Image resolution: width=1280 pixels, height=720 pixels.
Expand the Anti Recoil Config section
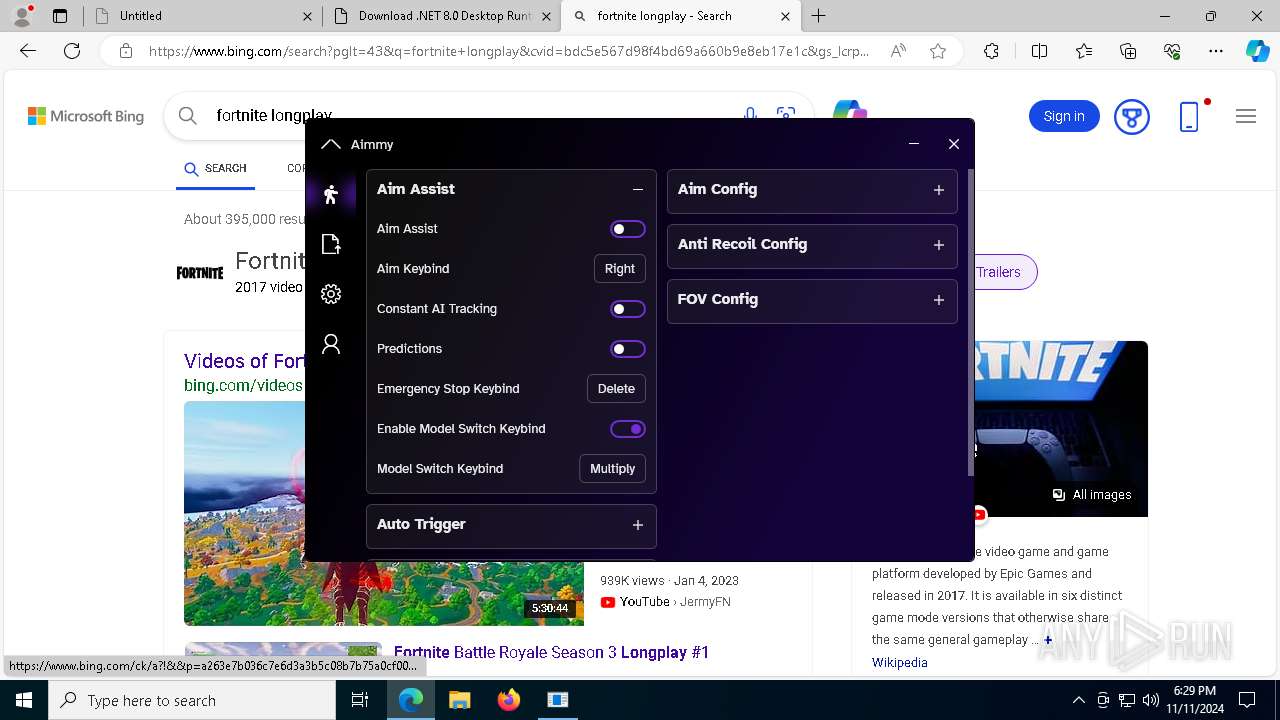coord(939,245)
